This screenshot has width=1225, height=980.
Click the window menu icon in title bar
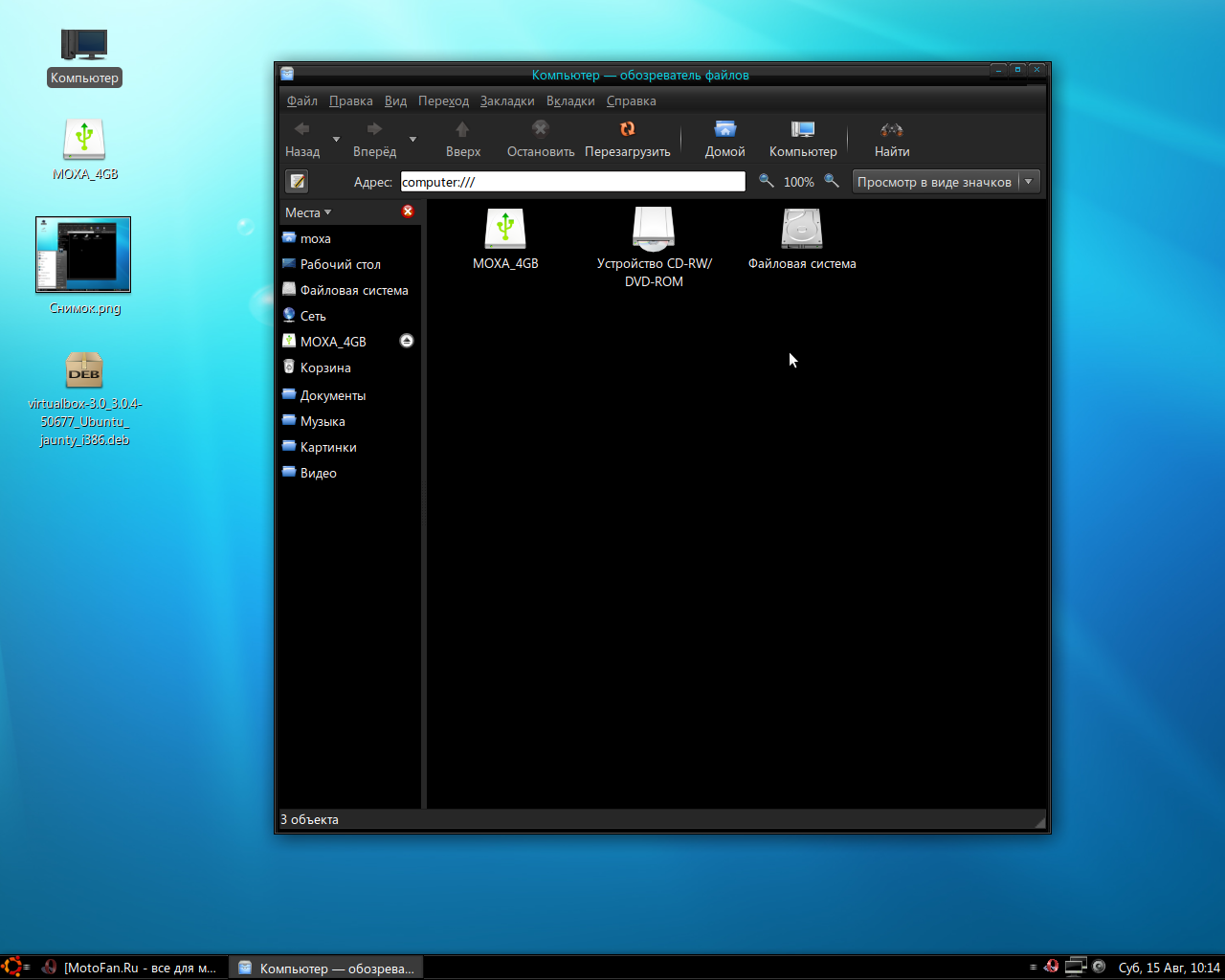coord(287,74)
